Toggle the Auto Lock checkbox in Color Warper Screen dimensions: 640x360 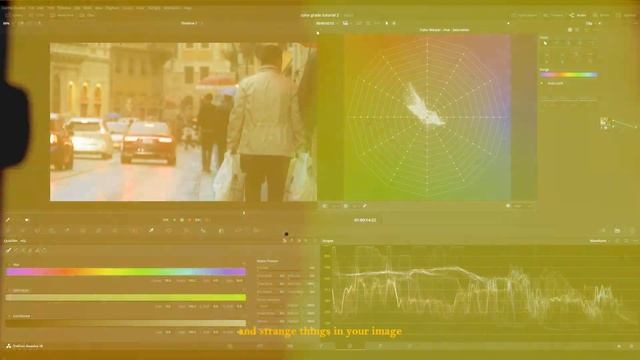point(542,83)
